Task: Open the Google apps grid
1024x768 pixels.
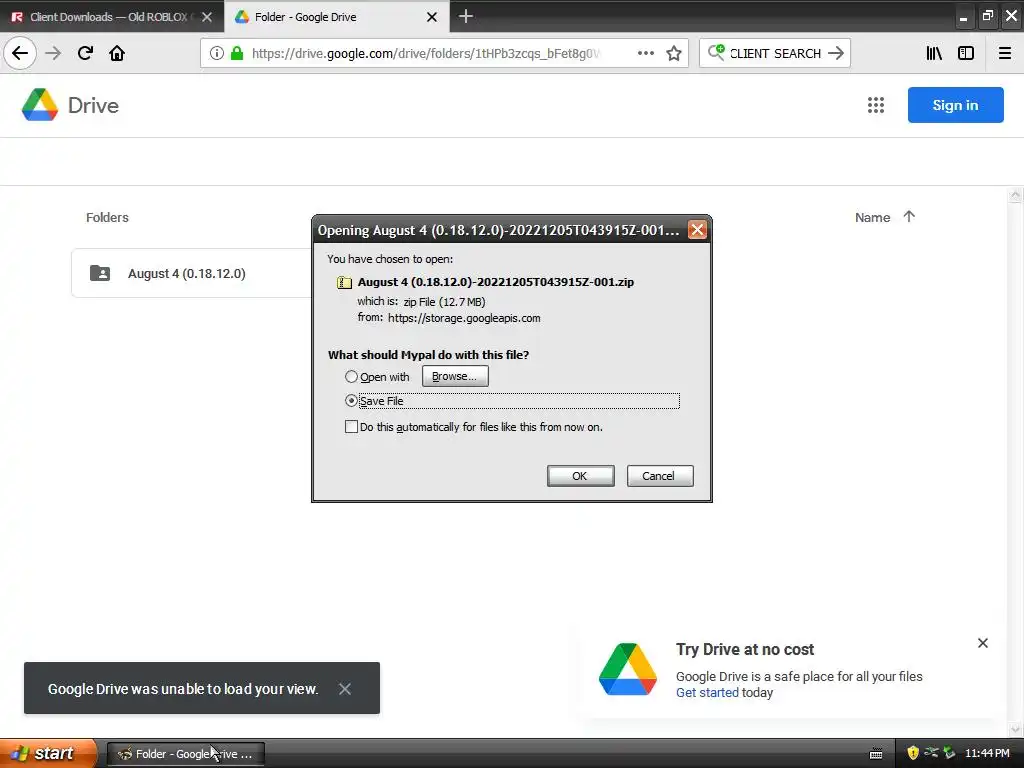Action: pyautogui.click(x=876, y=105)
